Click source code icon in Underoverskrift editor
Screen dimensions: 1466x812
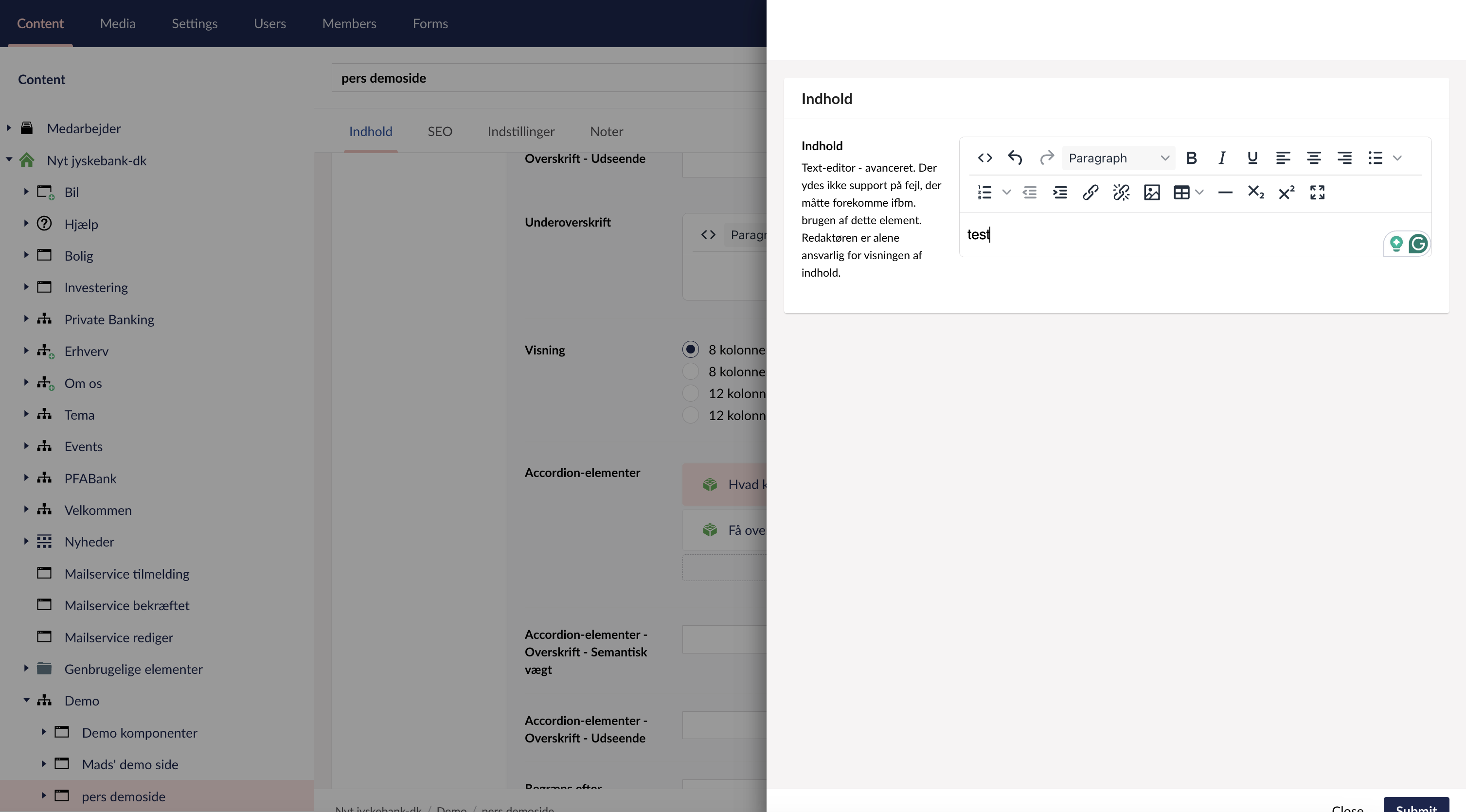click(708, 234)
